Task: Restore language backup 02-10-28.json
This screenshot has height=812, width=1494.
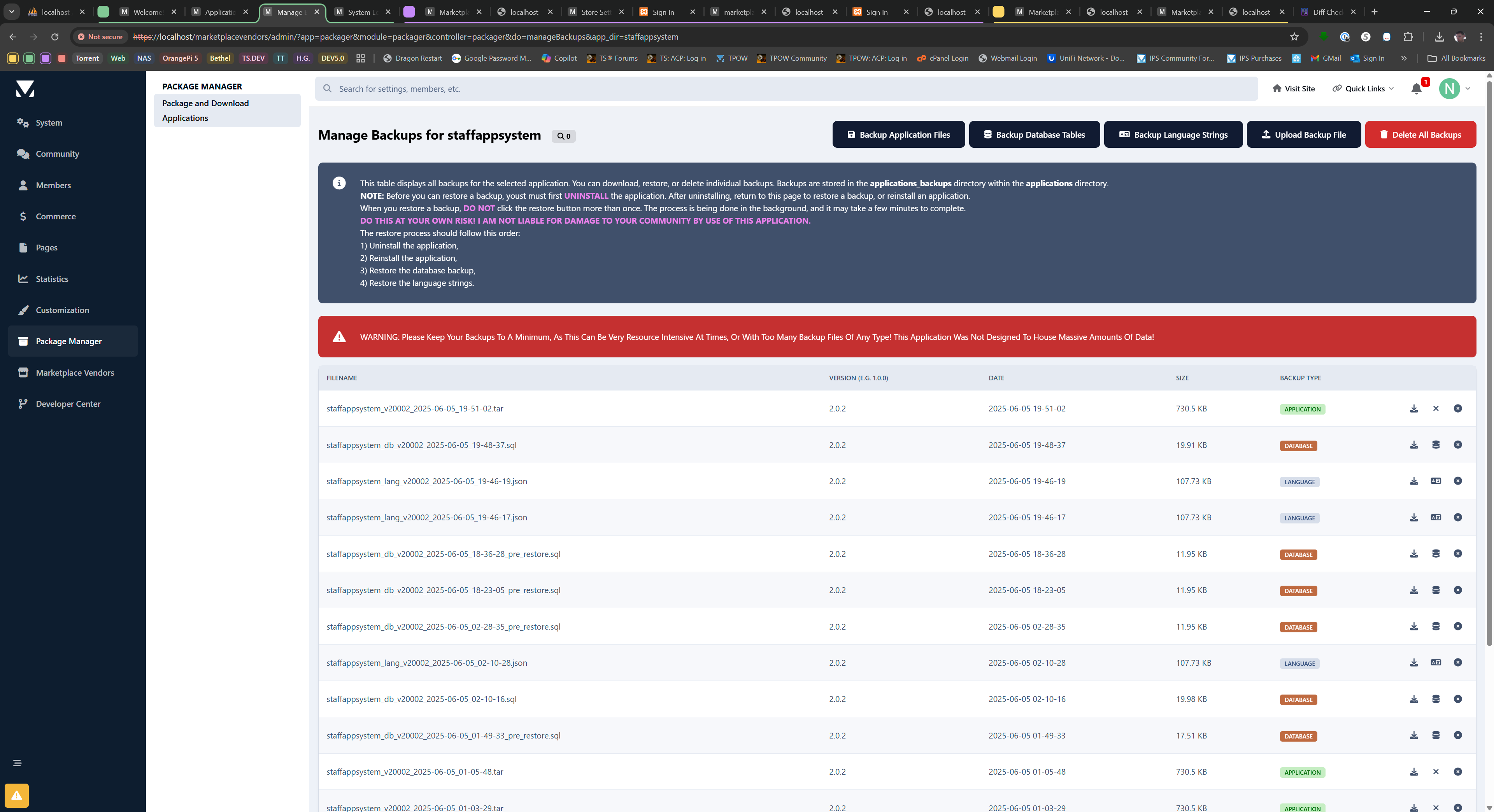Action: click(1436, 662)
